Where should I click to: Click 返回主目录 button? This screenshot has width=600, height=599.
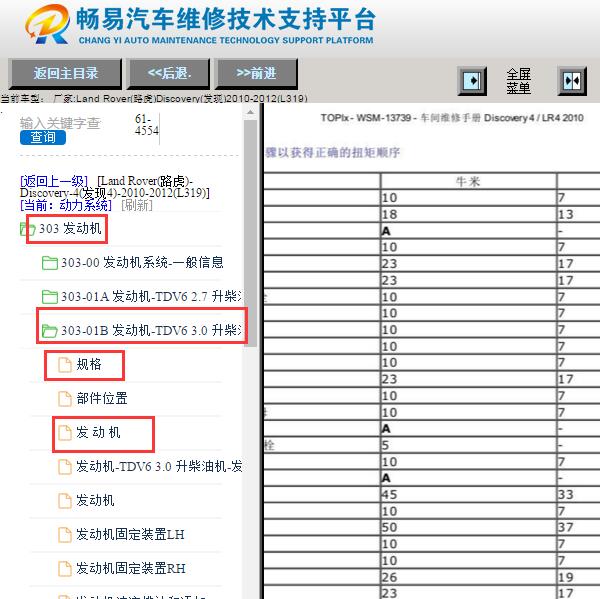65,73
